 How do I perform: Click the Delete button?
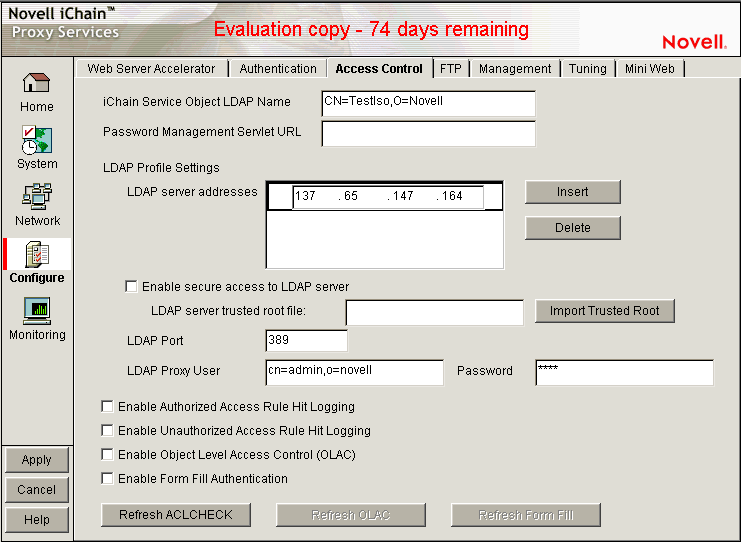tap(572, 228)
